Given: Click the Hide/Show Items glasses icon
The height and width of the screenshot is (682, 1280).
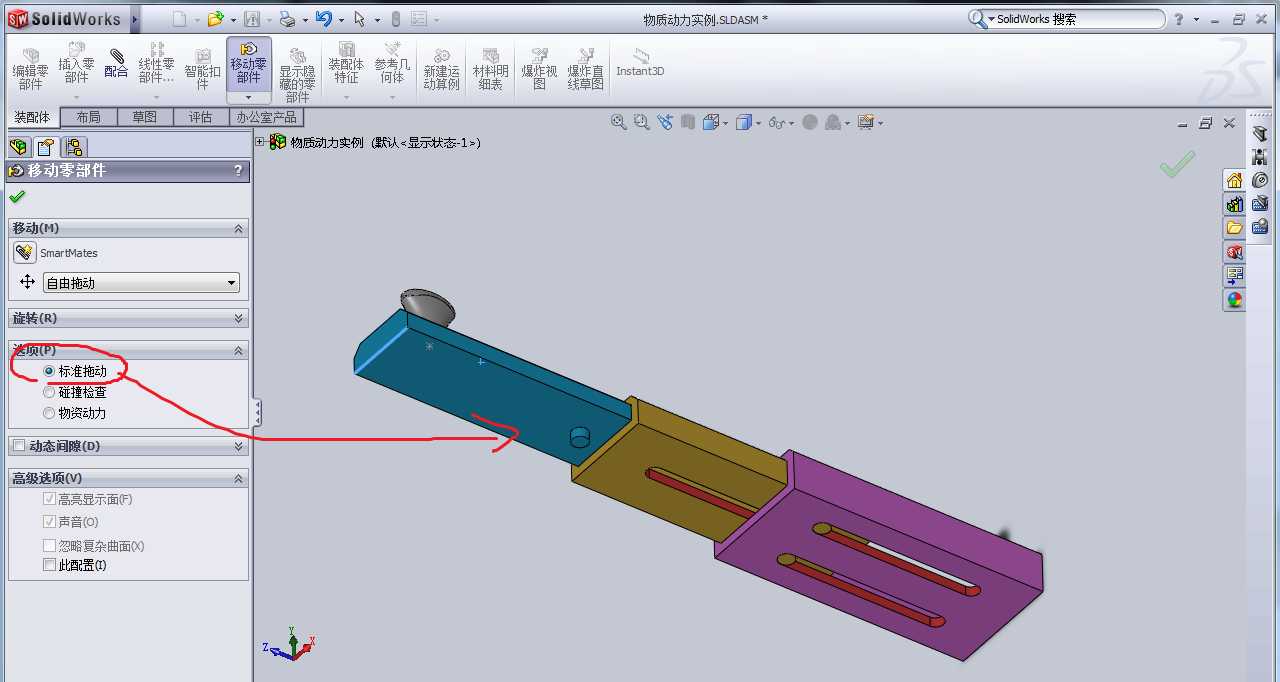Looking at the screenshot, I should (776, 122).
